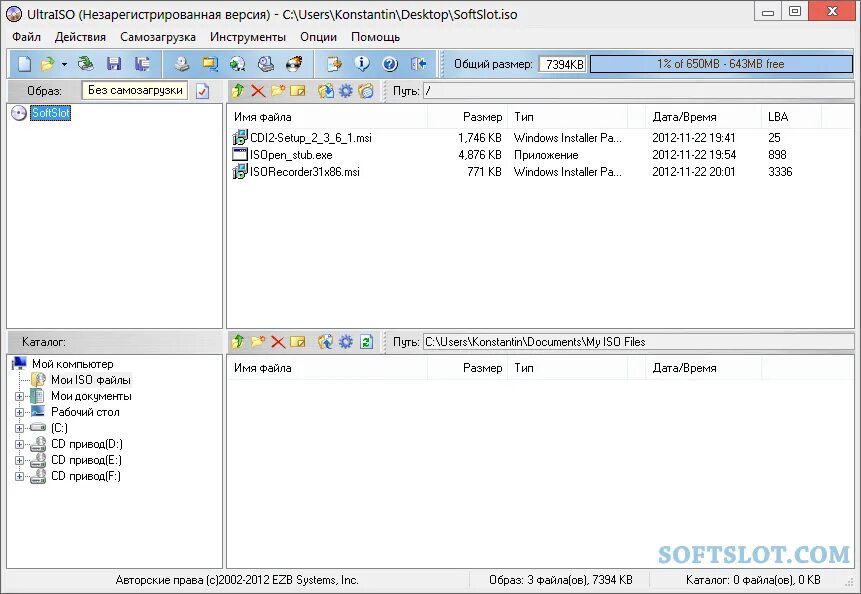Click blue gear icon in image pane toolbar
Viewport: 861px width, 594px height.
[345, 91]
